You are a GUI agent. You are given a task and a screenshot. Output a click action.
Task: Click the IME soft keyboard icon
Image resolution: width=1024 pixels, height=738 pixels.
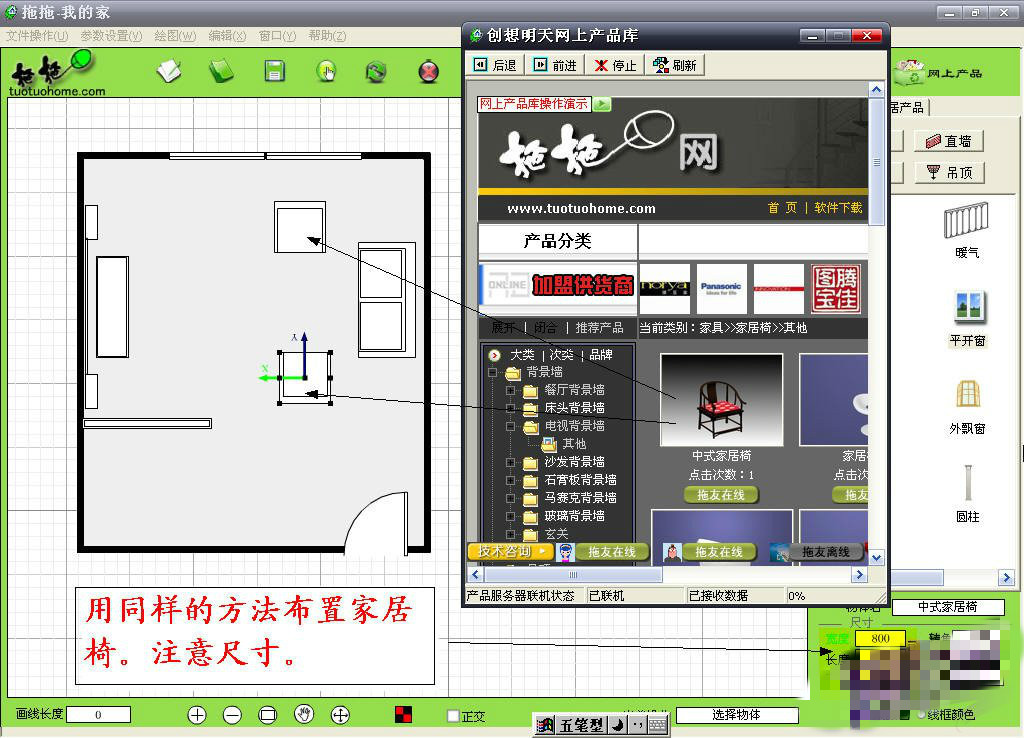658,725
